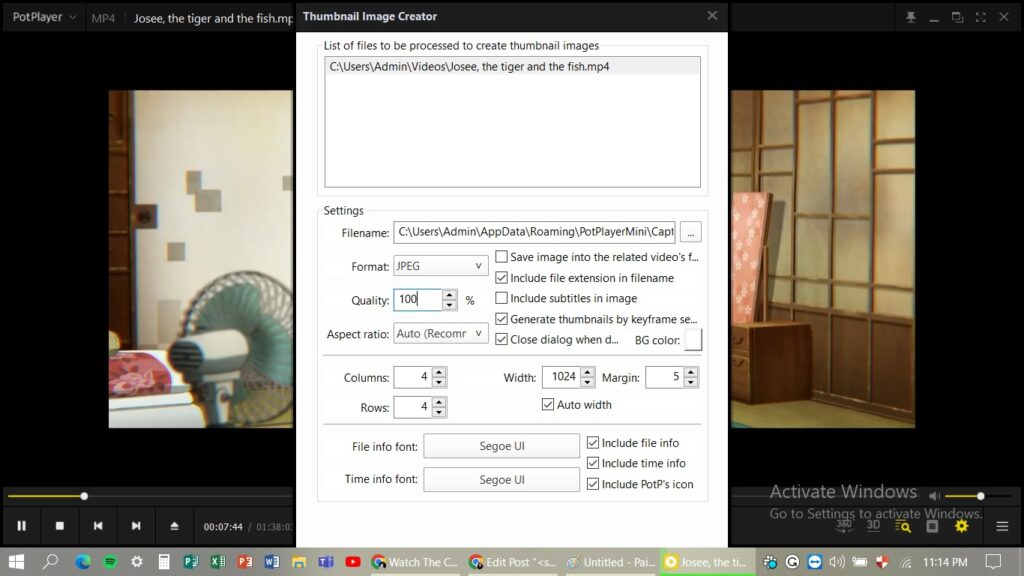Open Windows notification center icon
This screenshot has height=576, width=1024.
(993, 562)
